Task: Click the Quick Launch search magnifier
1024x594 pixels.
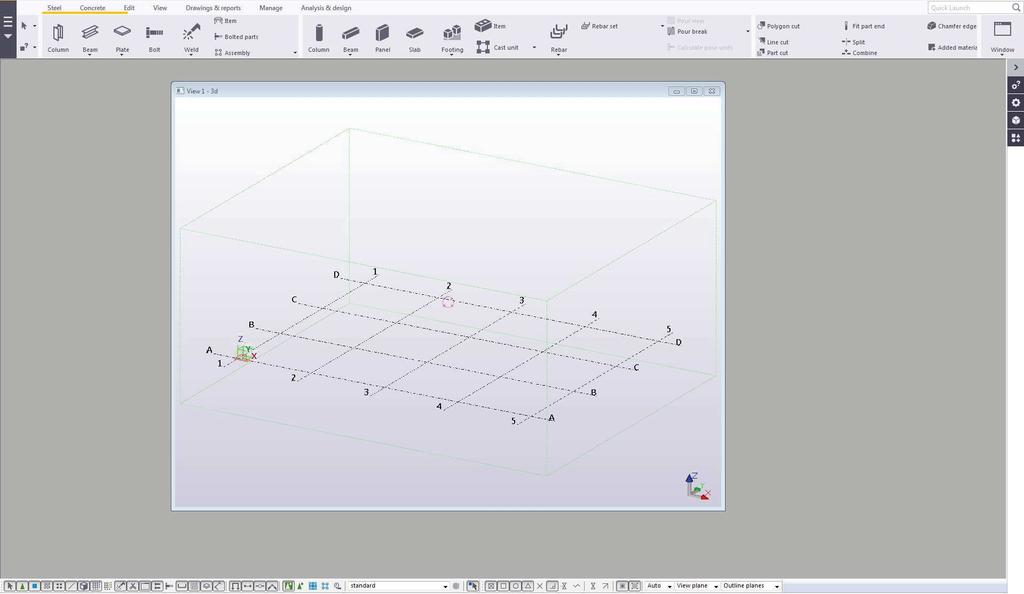Action: pyautogui.click(x=1016, y=8)
